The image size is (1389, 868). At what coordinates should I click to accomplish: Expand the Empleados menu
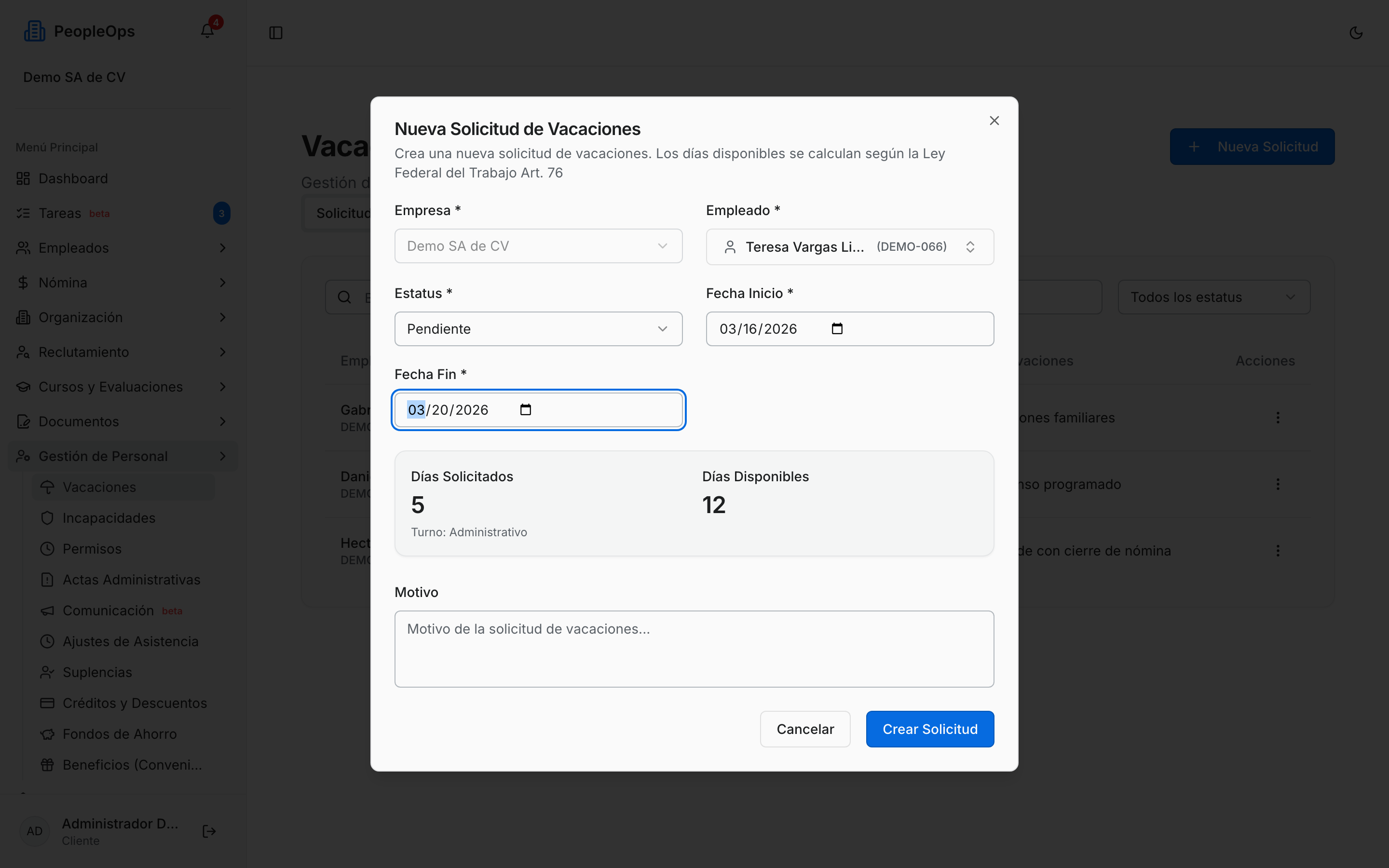(x=122, y=248)
